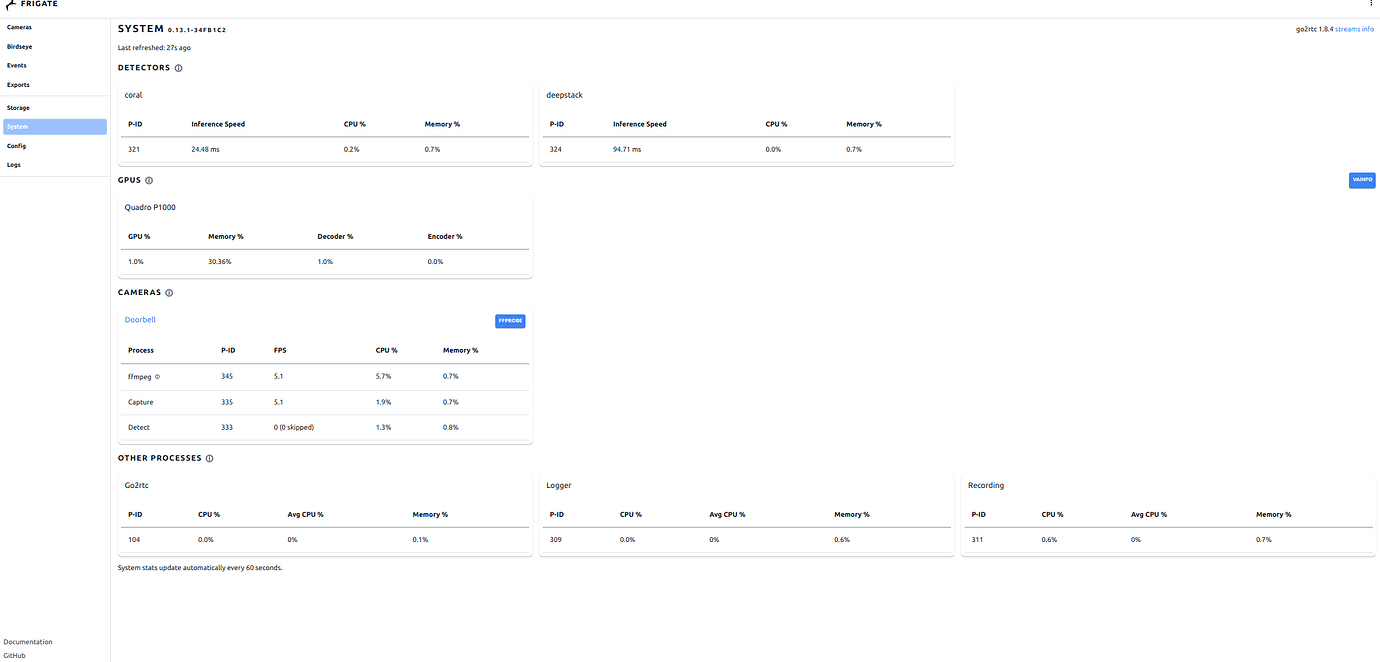Click the Cameras info icon

168,292
